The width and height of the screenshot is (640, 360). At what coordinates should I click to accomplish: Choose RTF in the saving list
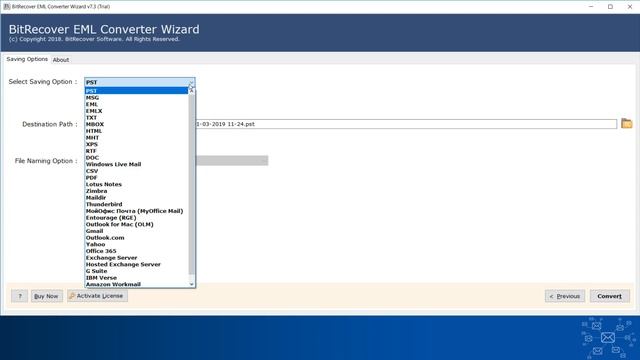[136, 151]
